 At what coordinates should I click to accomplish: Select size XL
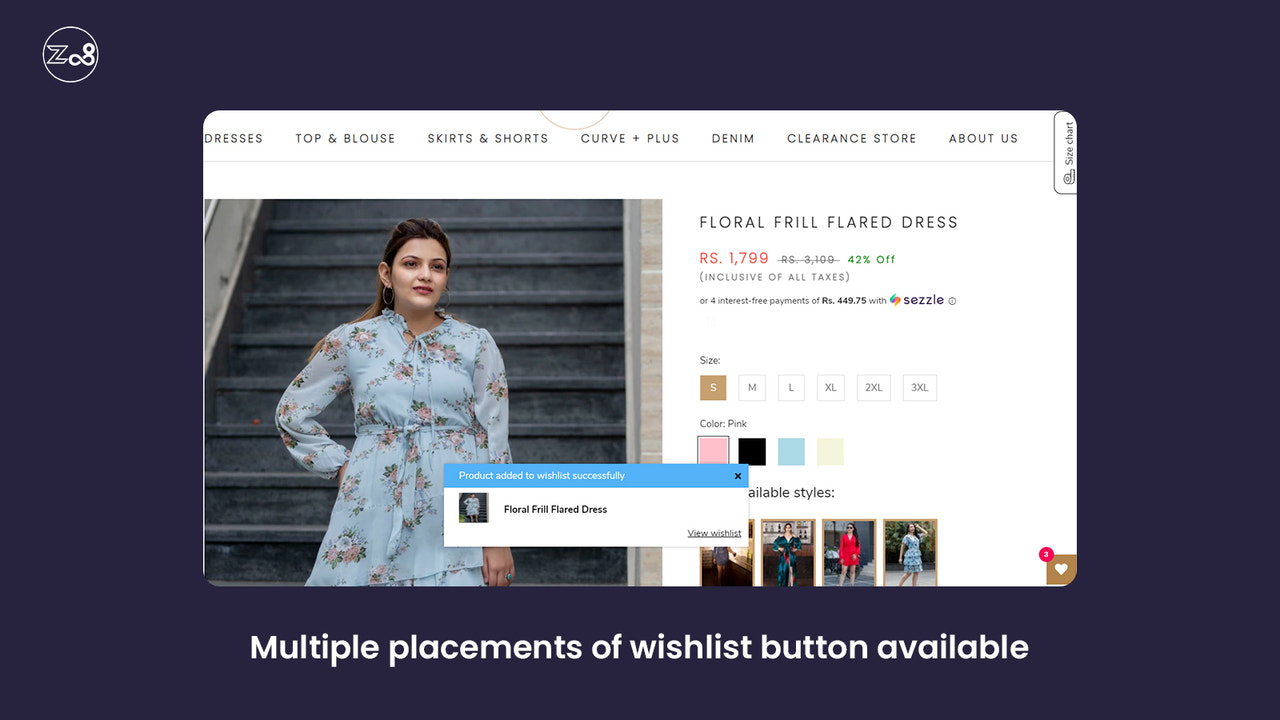(x=830, y=387)
